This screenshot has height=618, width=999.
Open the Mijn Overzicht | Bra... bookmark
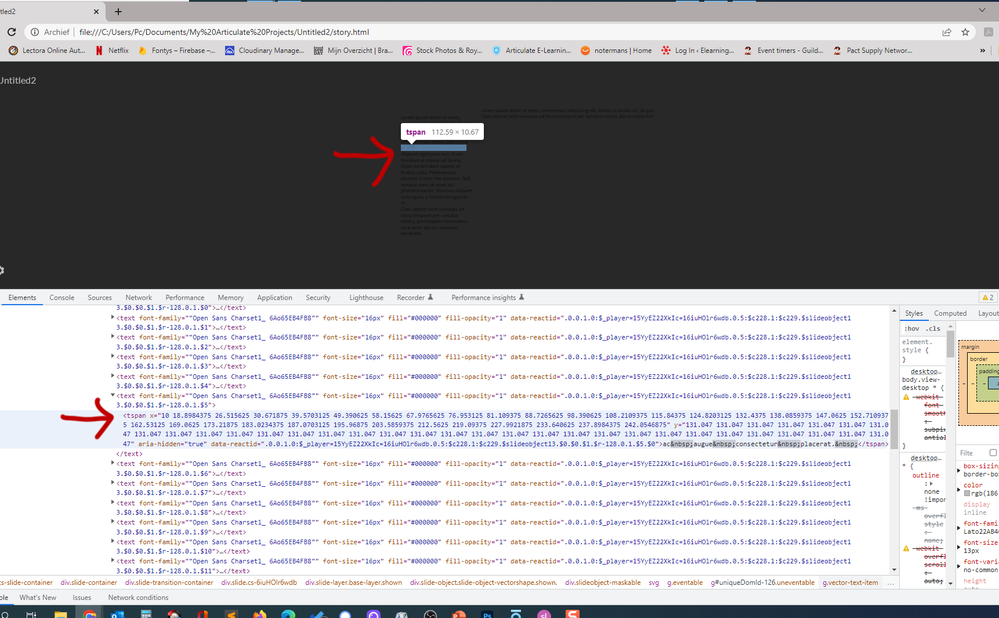coord(354,50)
